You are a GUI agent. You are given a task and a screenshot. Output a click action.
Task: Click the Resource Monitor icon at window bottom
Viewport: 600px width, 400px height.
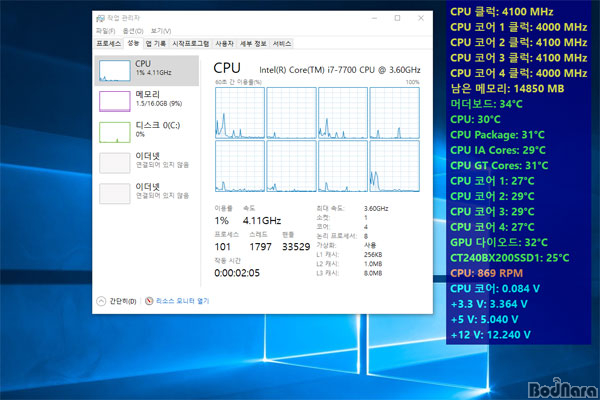click(x=149, y=301)
